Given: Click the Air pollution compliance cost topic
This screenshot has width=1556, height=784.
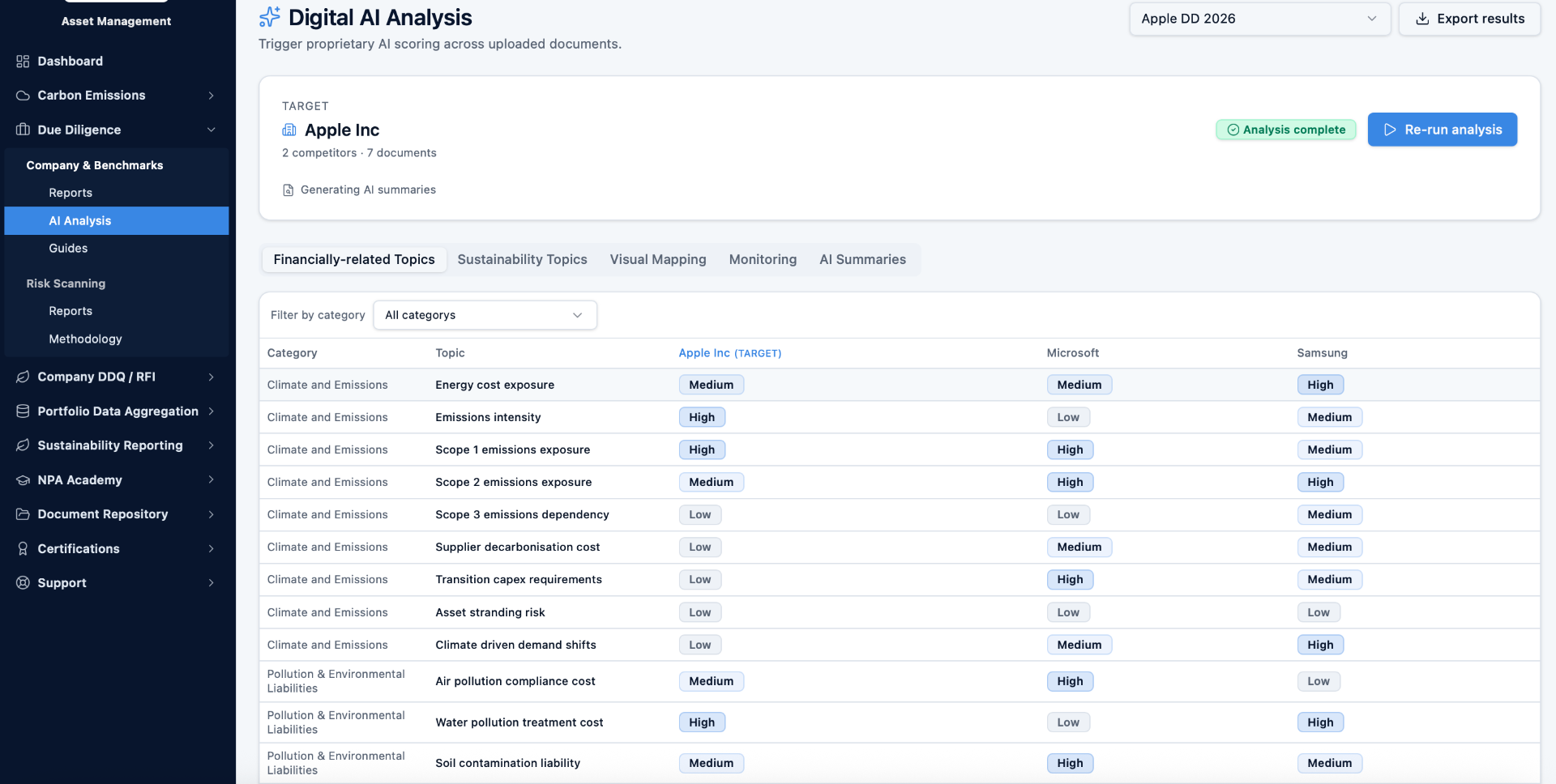Looking at the screenshot, I should coord(515,682).
